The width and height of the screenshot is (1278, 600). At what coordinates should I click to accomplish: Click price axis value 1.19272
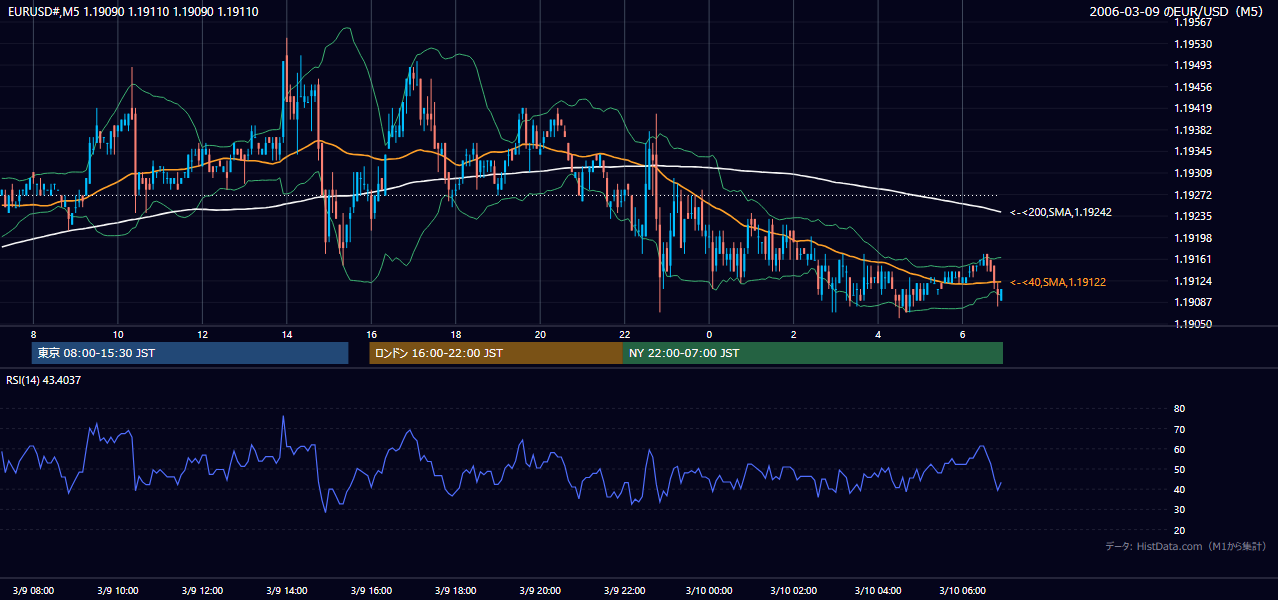click(x=1192, y=195)
